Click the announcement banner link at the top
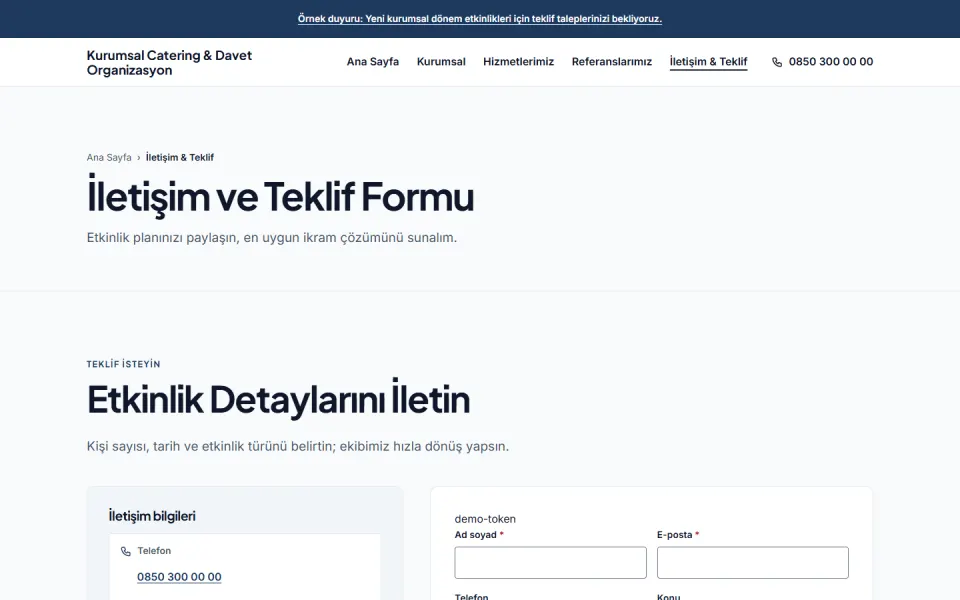Viewport: 960px width, 600px height. (x=480, y=18)
